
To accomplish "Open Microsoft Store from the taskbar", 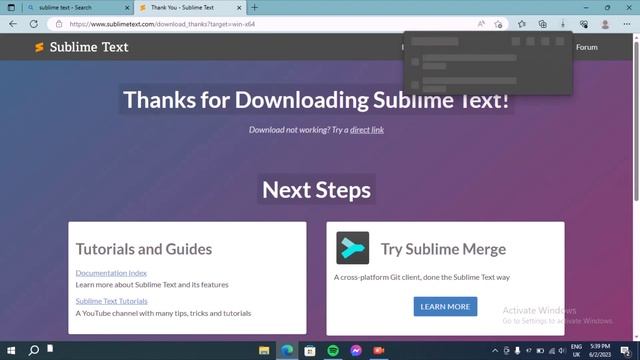I will (x=310, y=351).
